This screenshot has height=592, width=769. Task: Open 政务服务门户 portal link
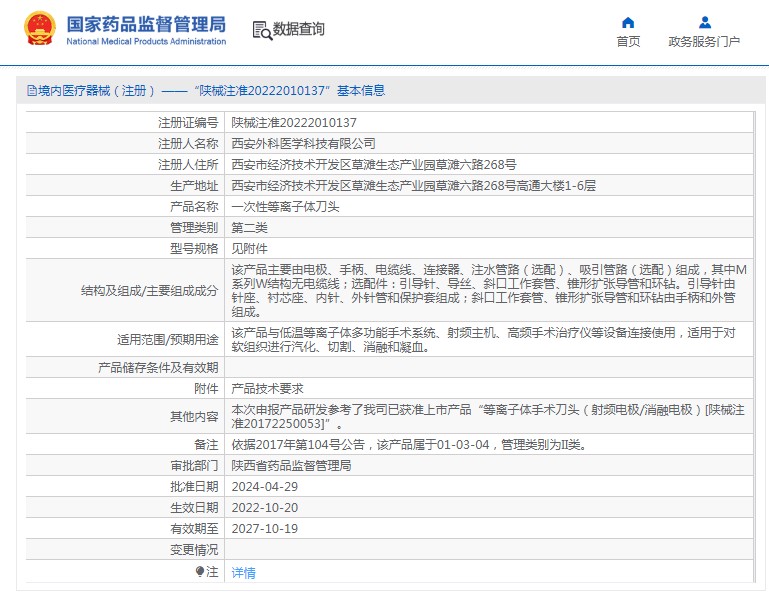click(x=704, y=42)
